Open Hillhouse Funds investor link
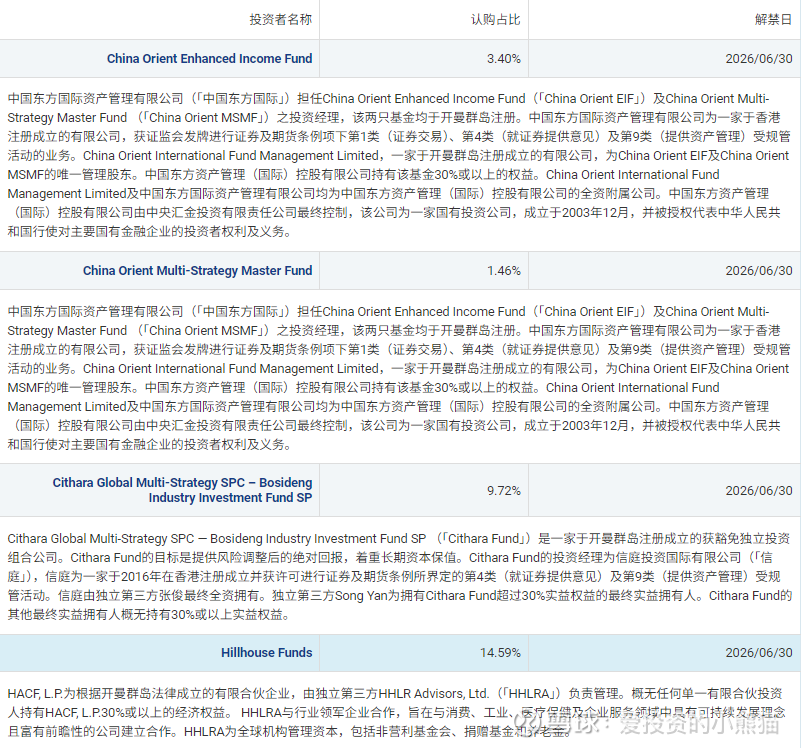This screenshot has height=748, width=803. pos(266,653)
